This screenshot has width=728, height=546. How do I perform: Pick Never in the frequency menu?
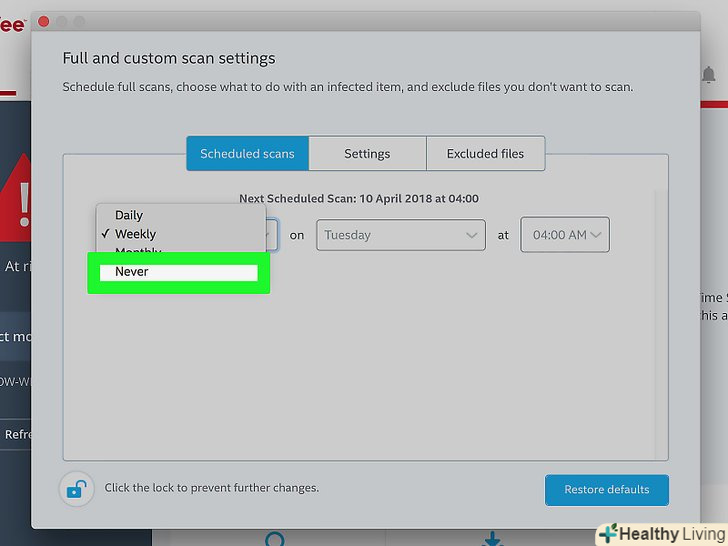click(x=179, y=272)
